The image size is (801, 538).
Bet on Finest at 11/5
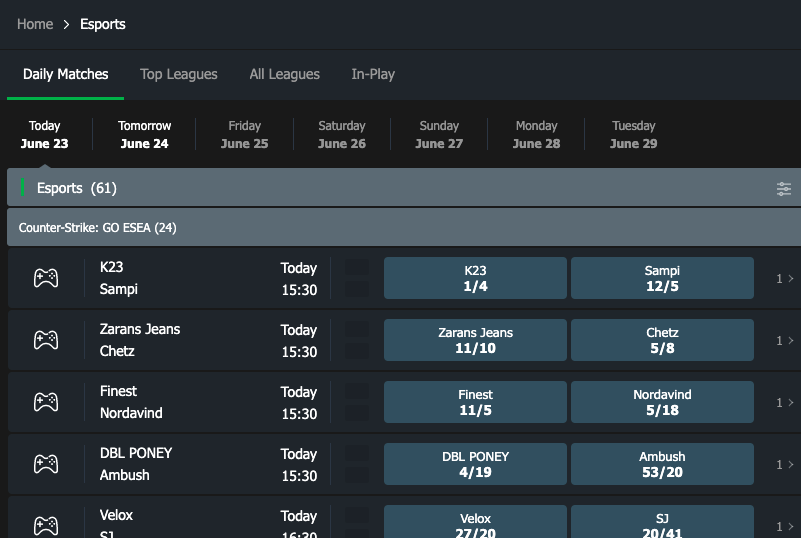[x=475, y=402]
